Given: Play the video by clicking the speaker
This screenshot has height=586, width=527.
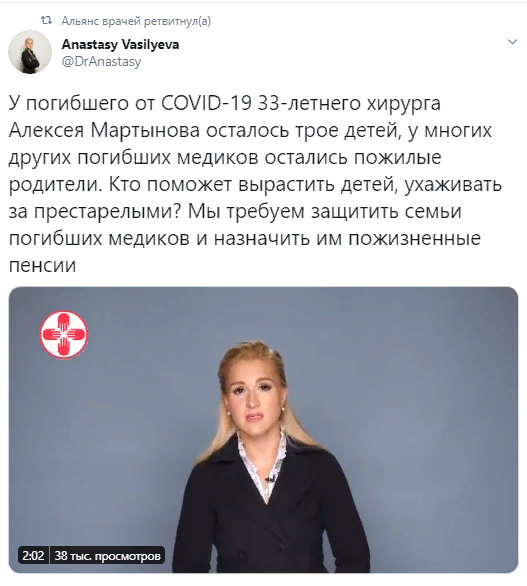Looking at the screenshot, I should click(x=263, y=430).
